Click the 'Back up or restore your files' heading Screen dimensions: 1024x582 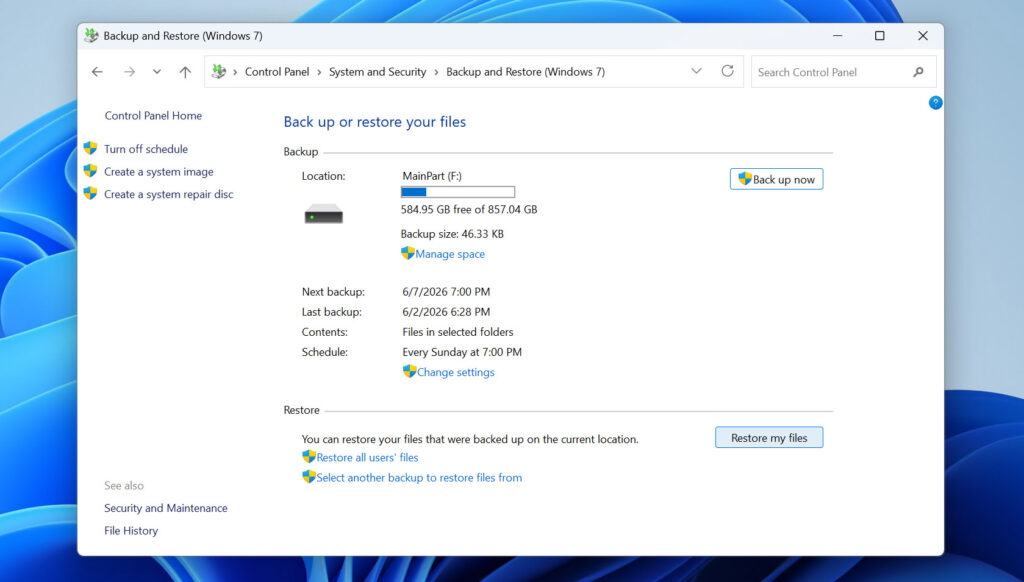[374, 122]
